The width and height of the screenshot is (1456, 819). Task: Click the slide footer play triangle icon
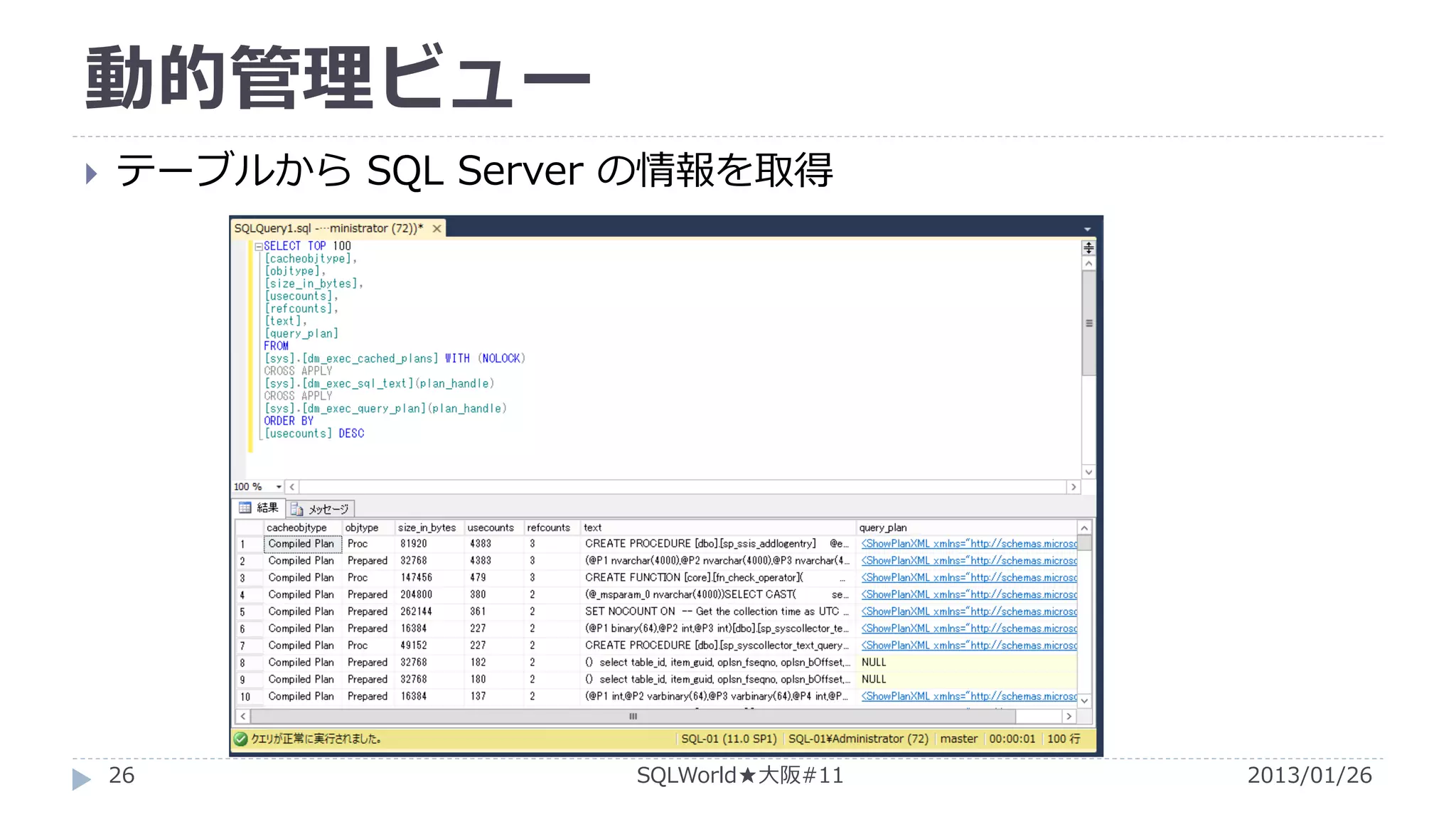(81, 779)
